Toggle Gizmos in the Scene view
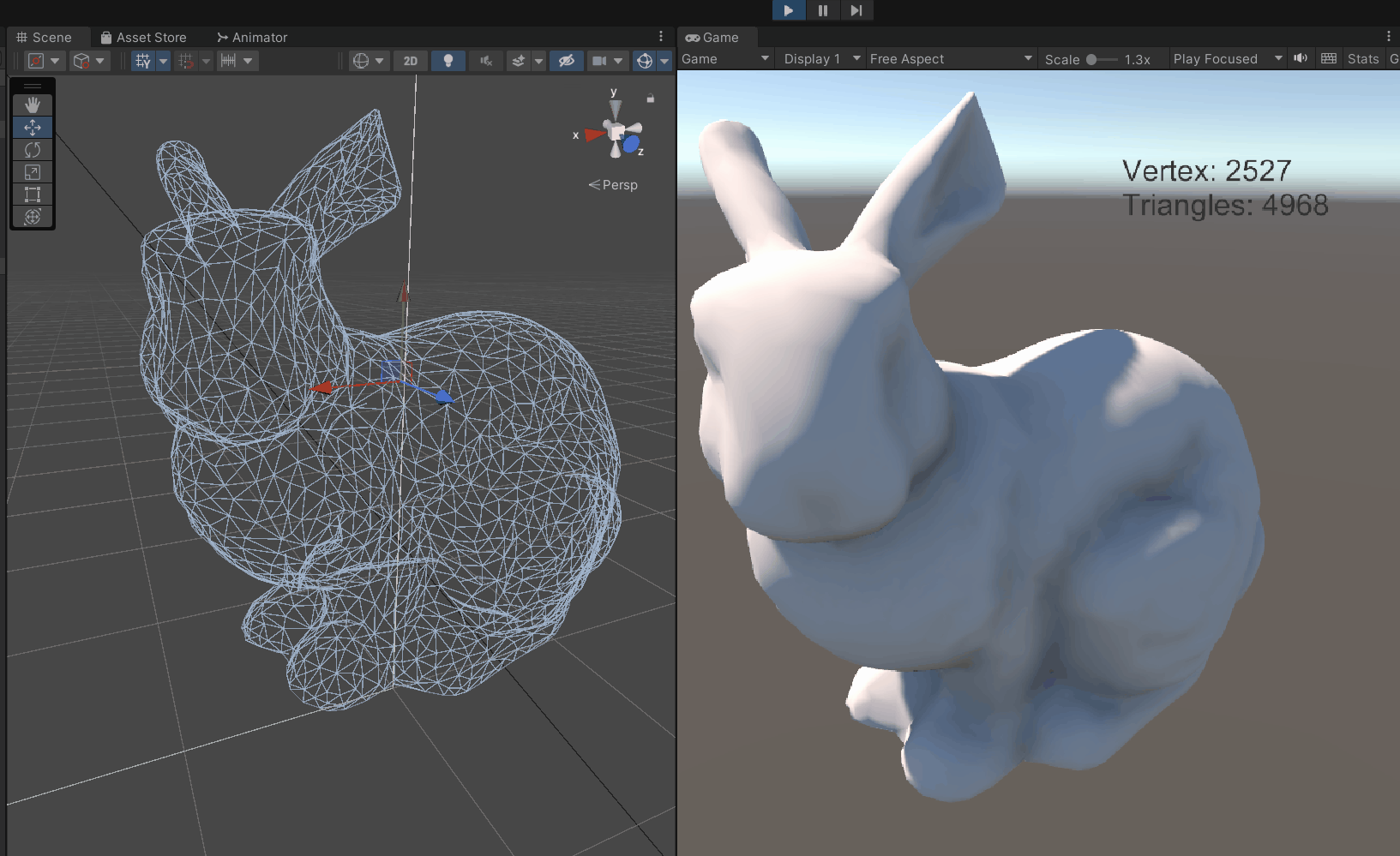The width and height of the screenshot is (1400, 856). pos(645,61)
